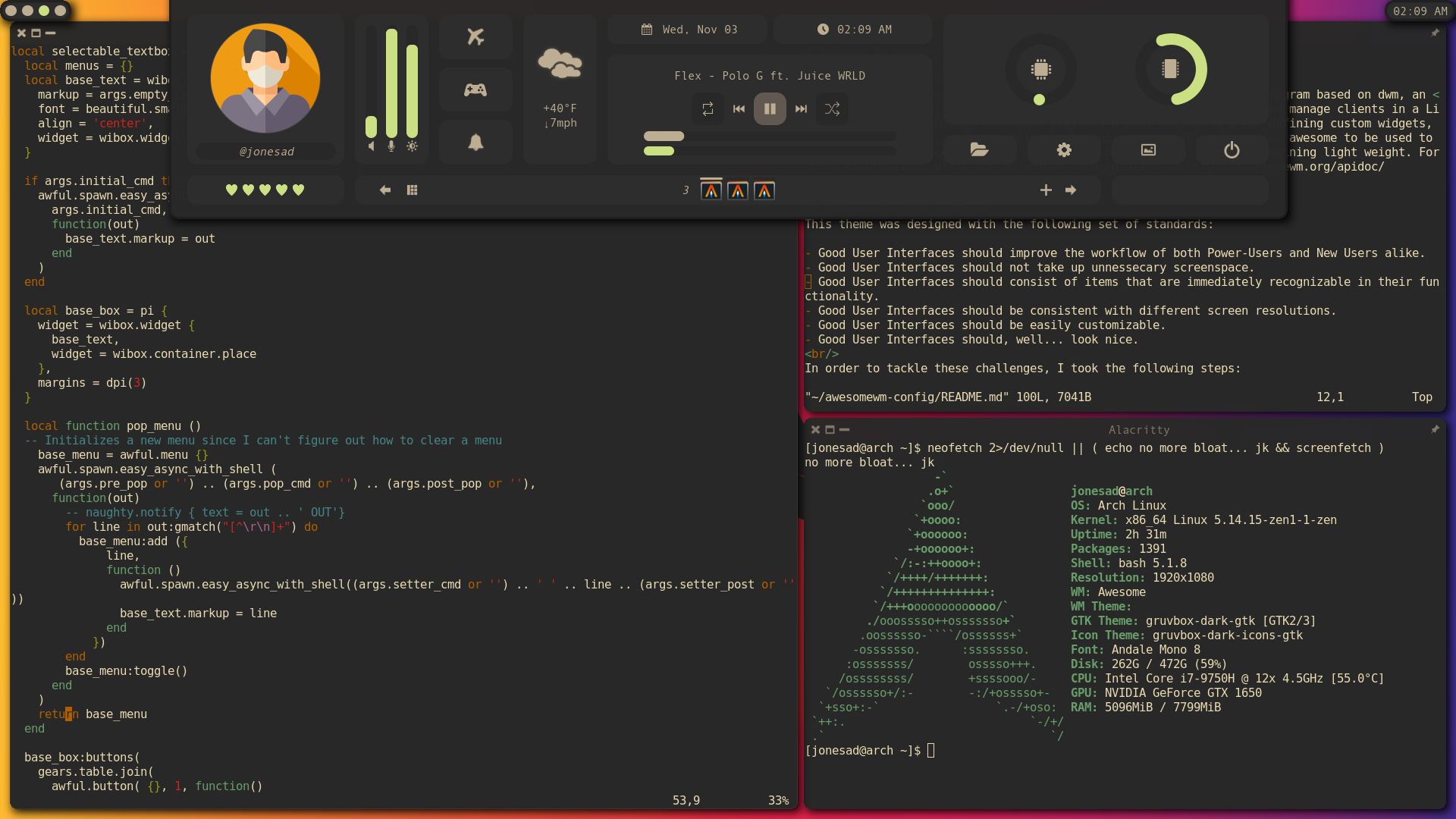Enable repeat loop in music player

point(708,109)
